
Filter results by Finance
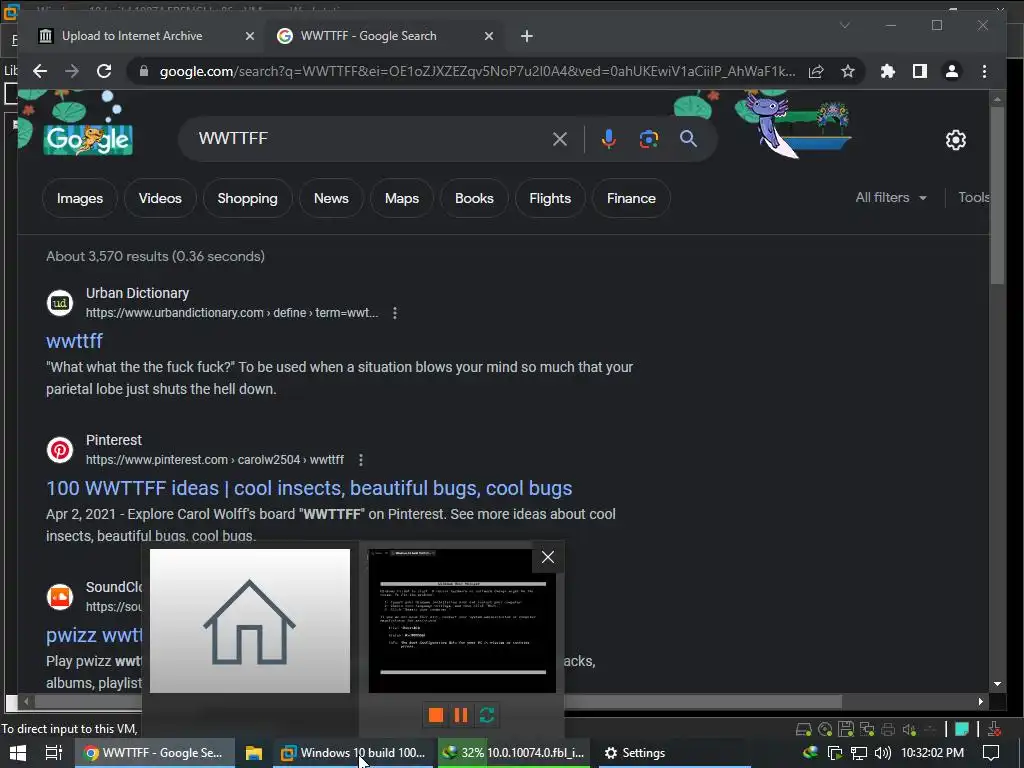631,199
